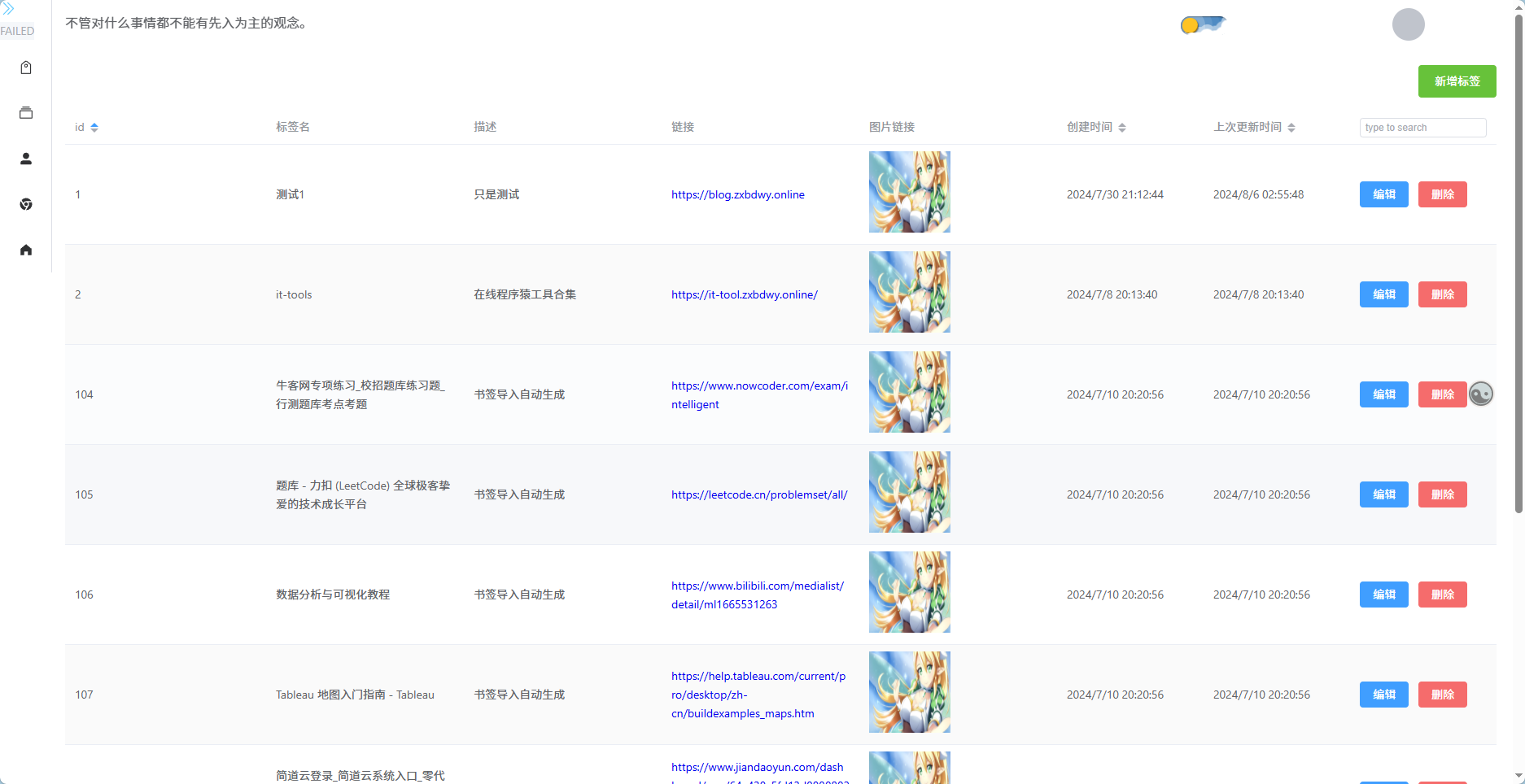The image size is (1525, 784).
Task: Open the bilibili.com medialist link
Action: [x=758, y=595]
